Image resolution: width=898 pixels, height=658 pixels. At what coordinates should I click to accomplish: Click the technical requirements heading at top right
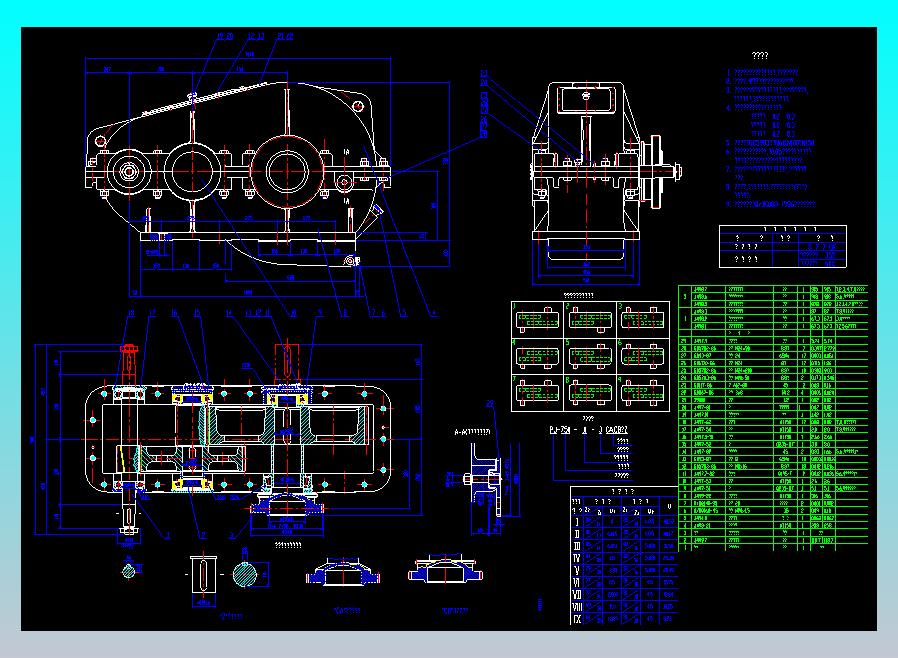point(759,56)
